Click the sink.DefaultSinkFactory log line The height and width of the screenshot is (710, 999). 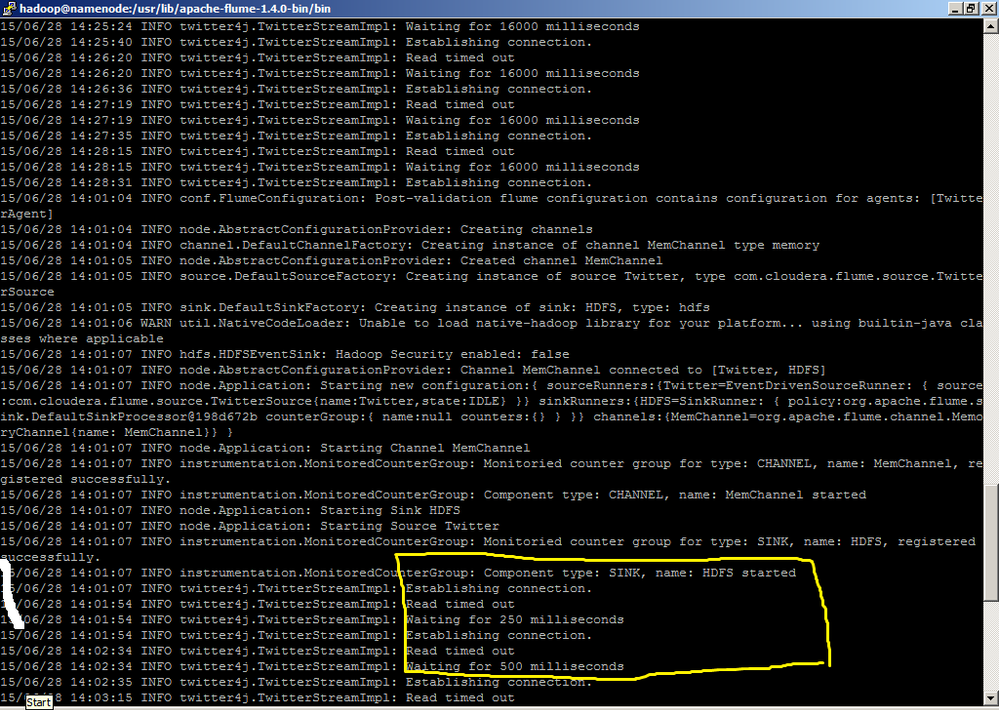click(355, 308)
